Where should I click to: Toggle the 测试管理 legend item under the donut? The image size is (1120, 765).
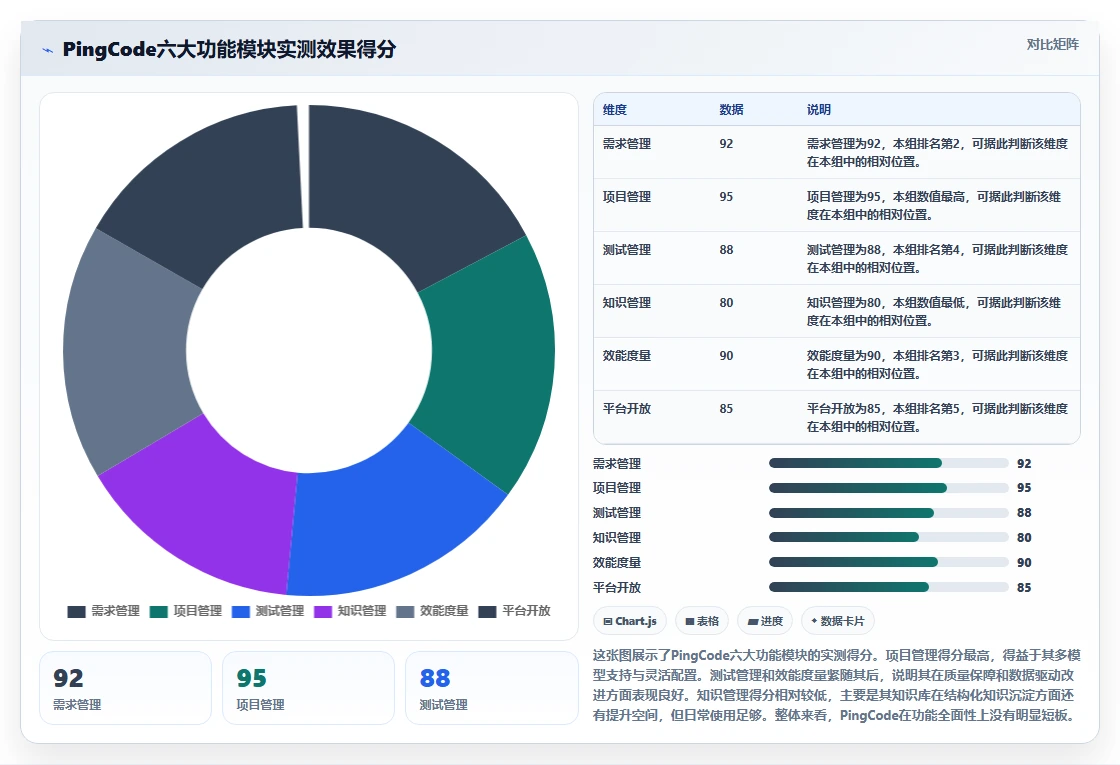[x=268, y=611]
